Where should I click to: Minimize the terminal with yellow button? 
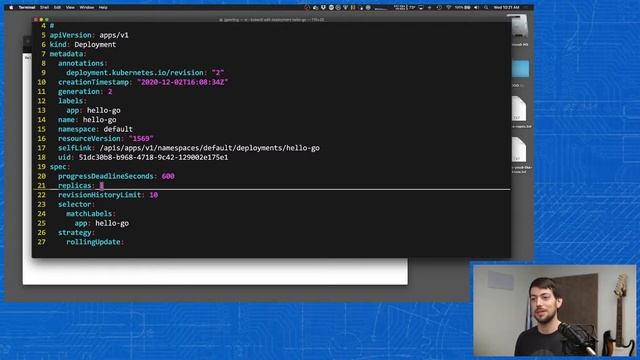tap(41, 19)
